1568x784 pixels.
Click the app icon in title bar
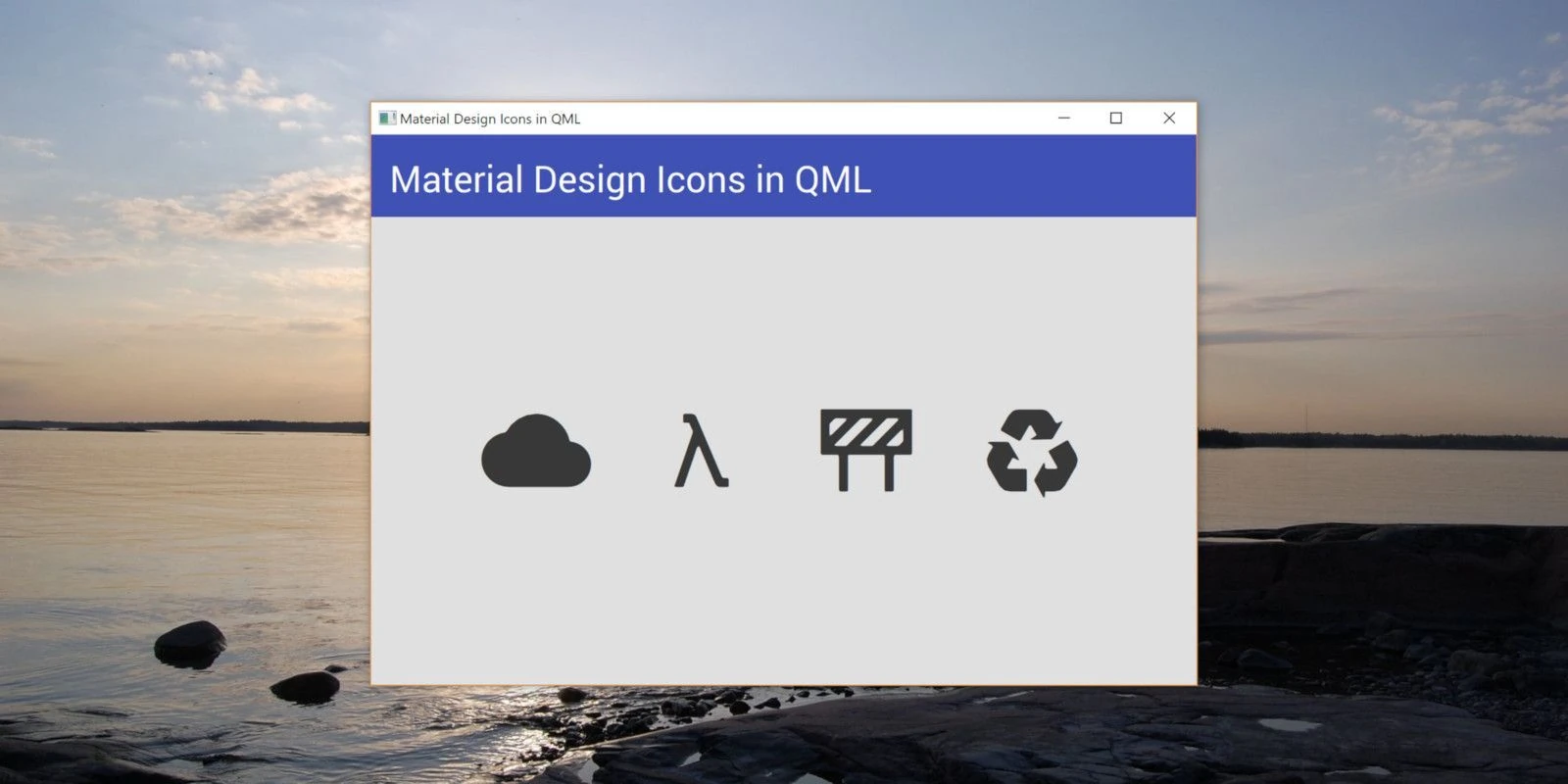point(387,119)
